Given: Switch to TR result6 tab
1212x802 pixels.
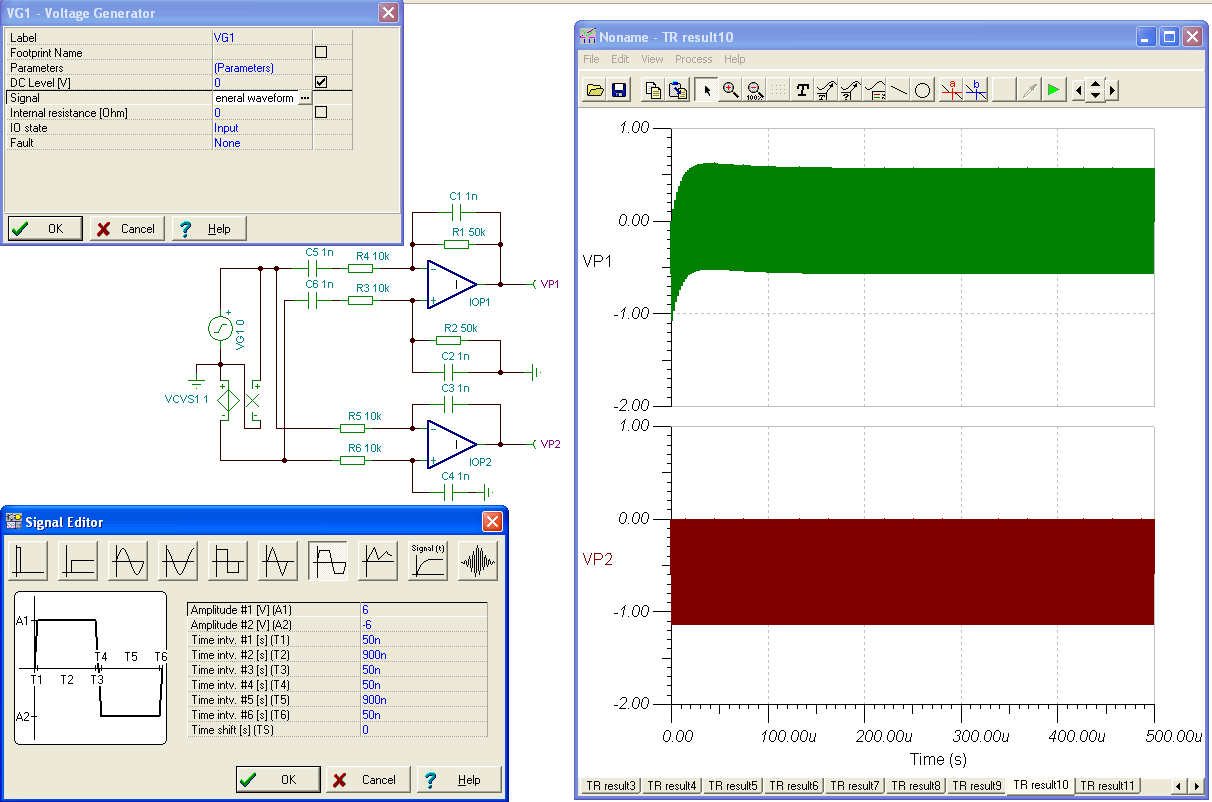Looking at the screenshot, I should (x=794, y=786).
